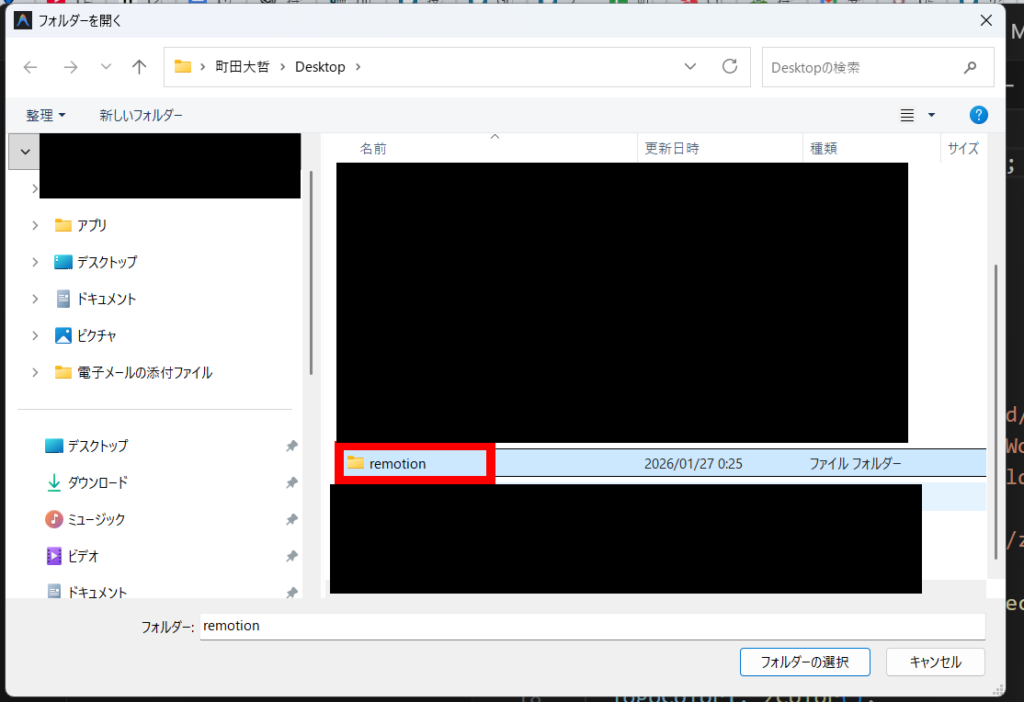
Task: Open the address bar history dropdown
Action: point(690,67)
